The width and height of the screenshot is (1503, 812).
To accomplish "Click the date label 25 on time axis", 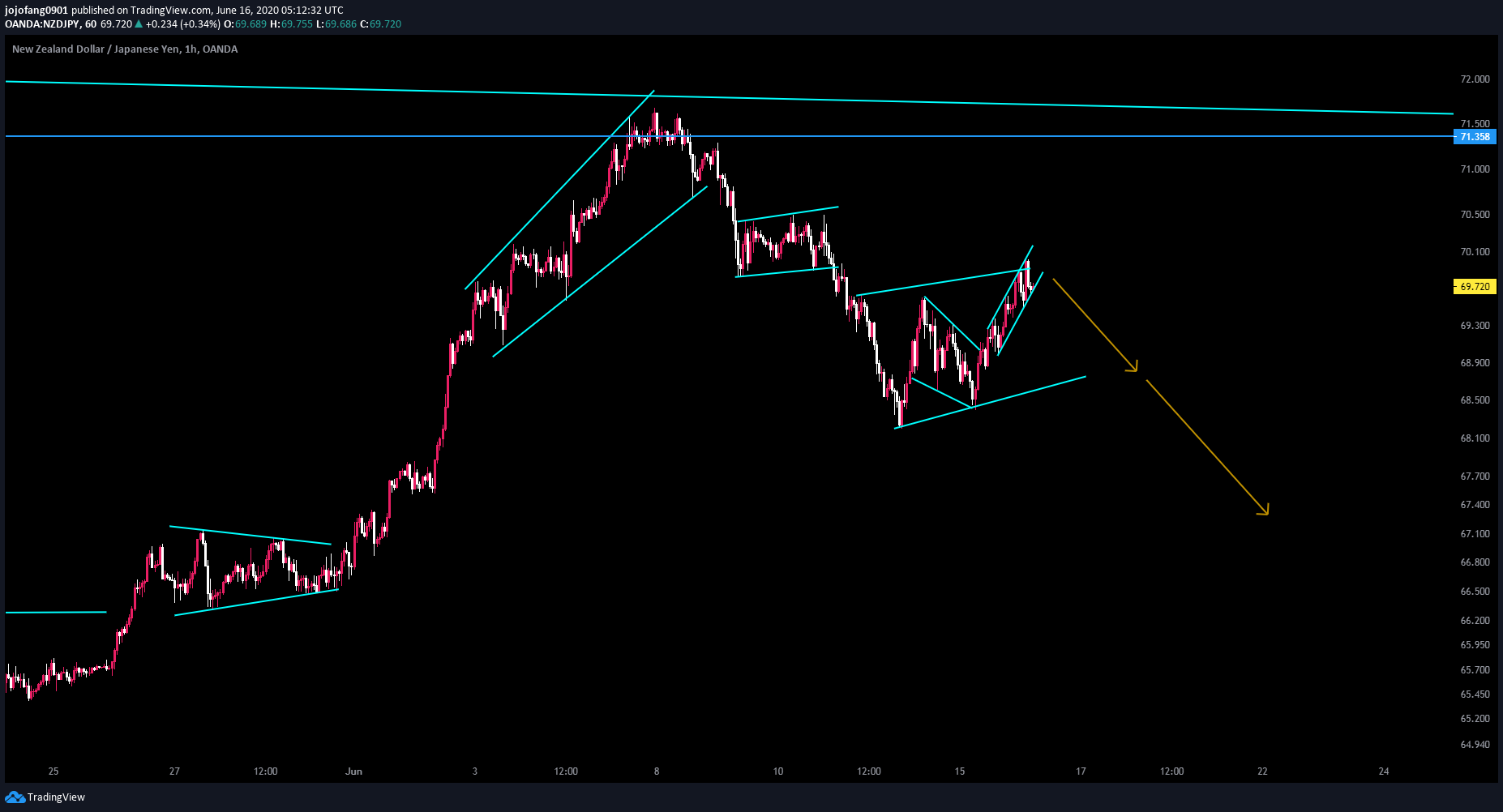I will point(54,771).
